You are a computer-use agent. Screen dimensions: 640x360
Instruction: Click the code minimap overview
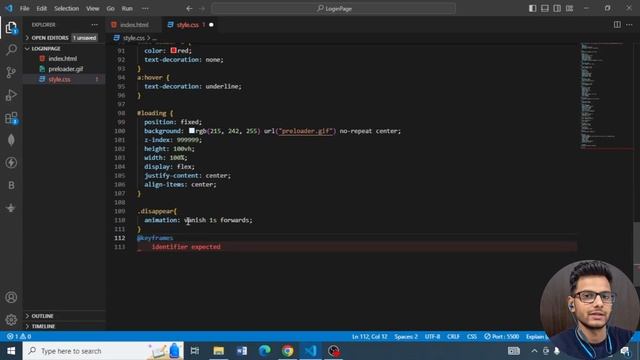606,95
